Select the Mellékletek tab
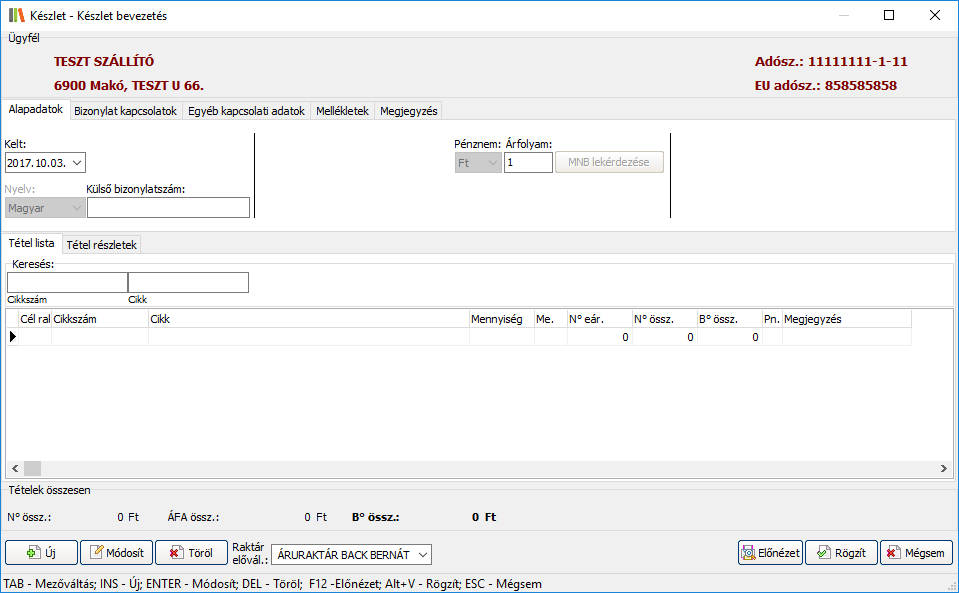The image size is (959, 593). 342,111
